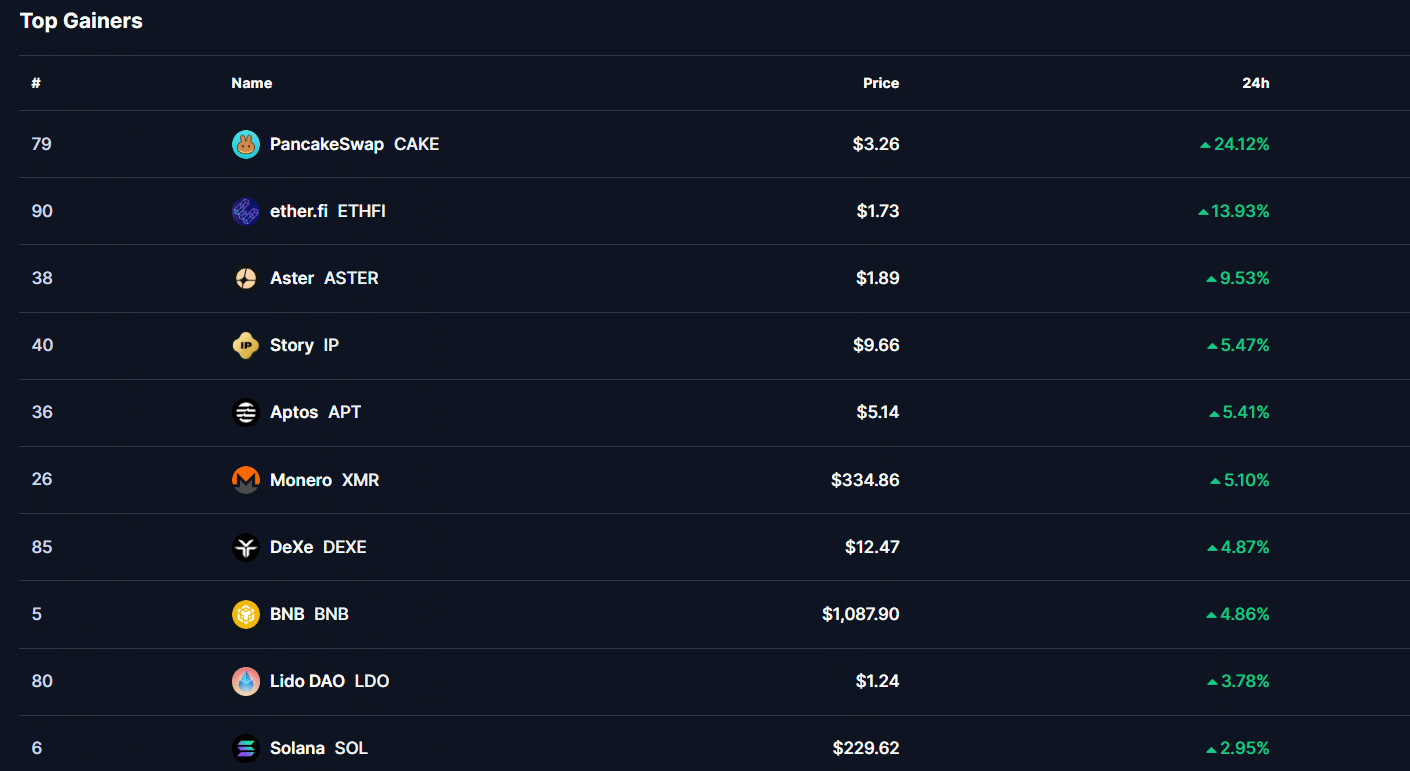The height and width of the screenshot is (771, 1410).
Task: Open the PancakeSwap CAKE name link
Action: [354, 144]
